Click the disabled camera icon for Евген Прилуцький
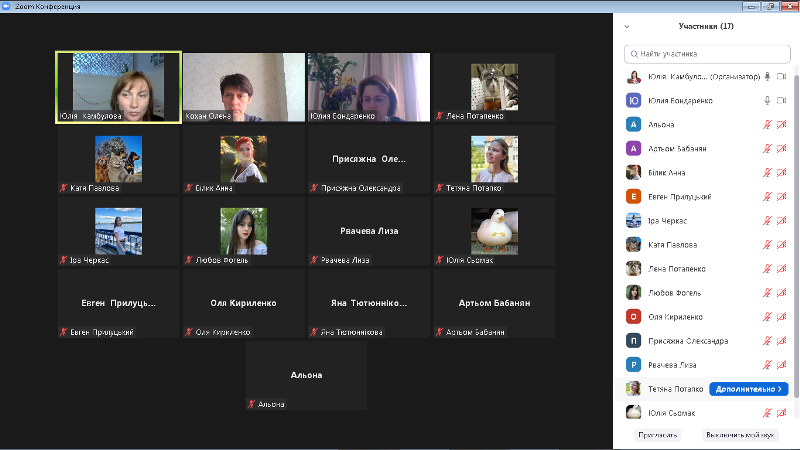The width and height of the screenshot is (800, 450). 781,196
